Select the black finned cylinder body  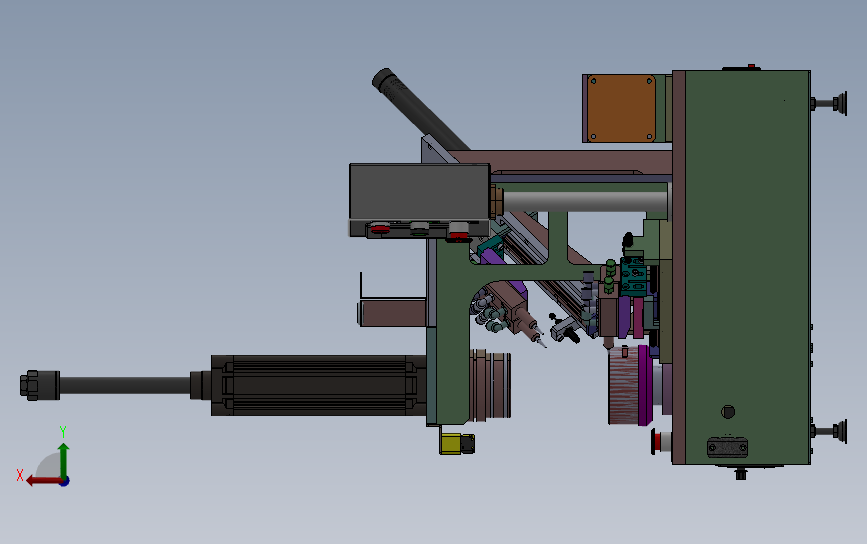coord(319,385)
